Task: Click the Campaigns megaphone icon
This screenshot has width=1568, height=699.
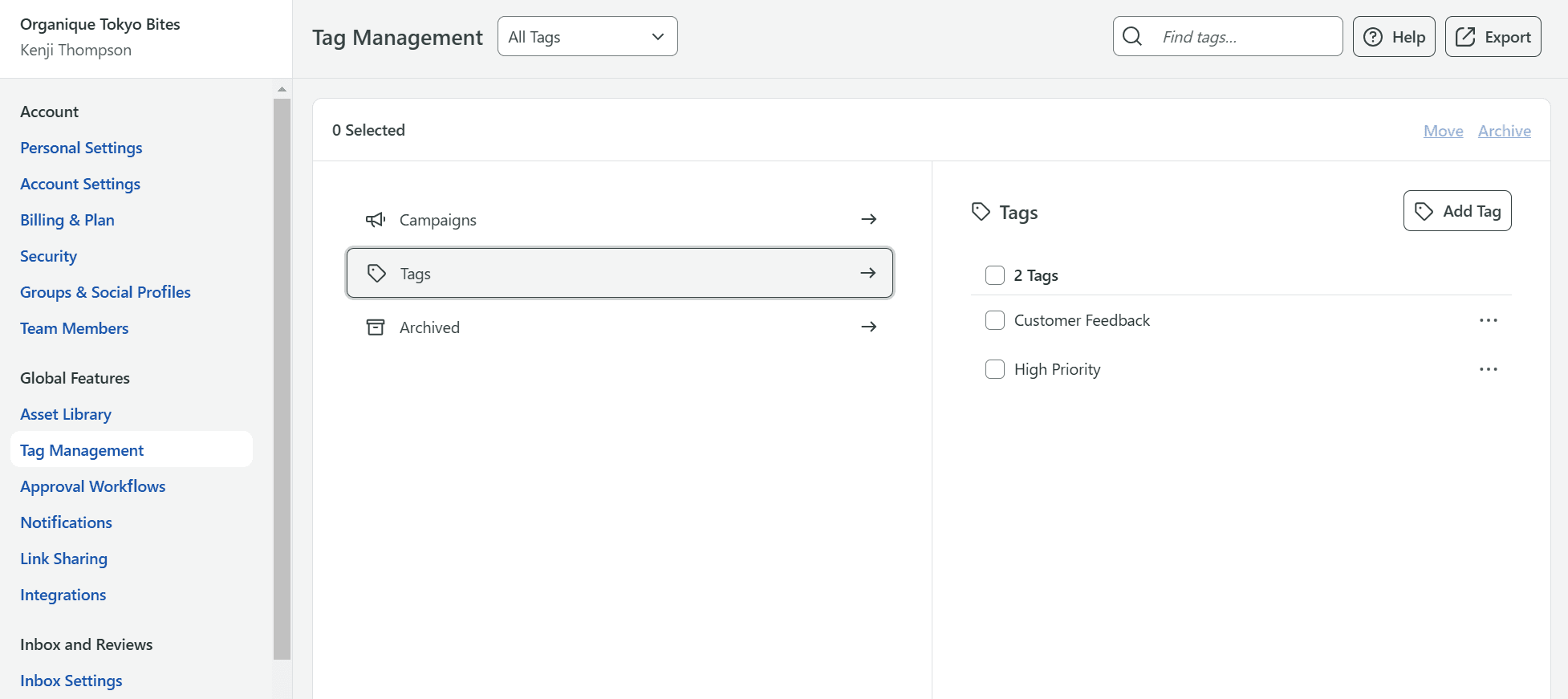Action: pos(376,220)
